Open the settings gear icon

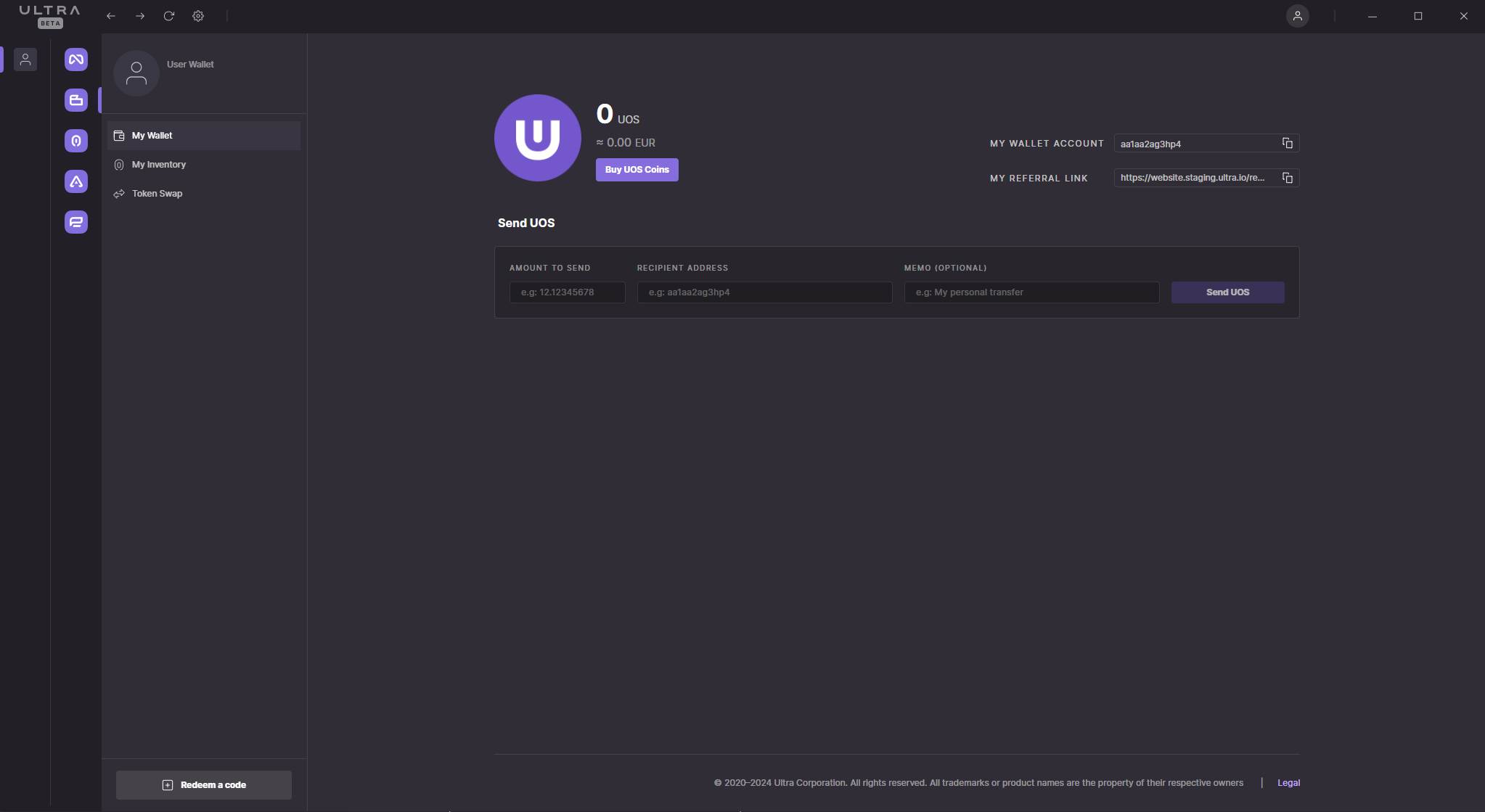click(198, 16)
